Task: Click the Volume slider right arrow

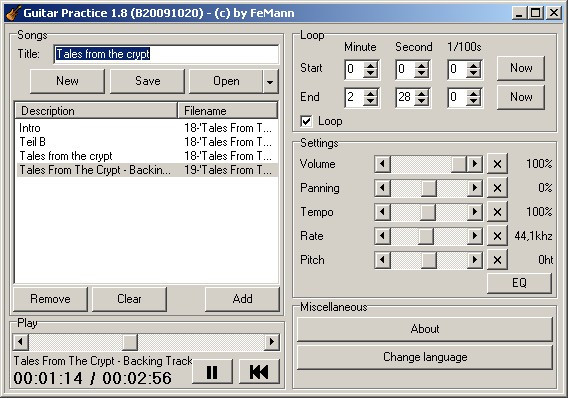Action: pyautogui.click(x=475, y=164)
